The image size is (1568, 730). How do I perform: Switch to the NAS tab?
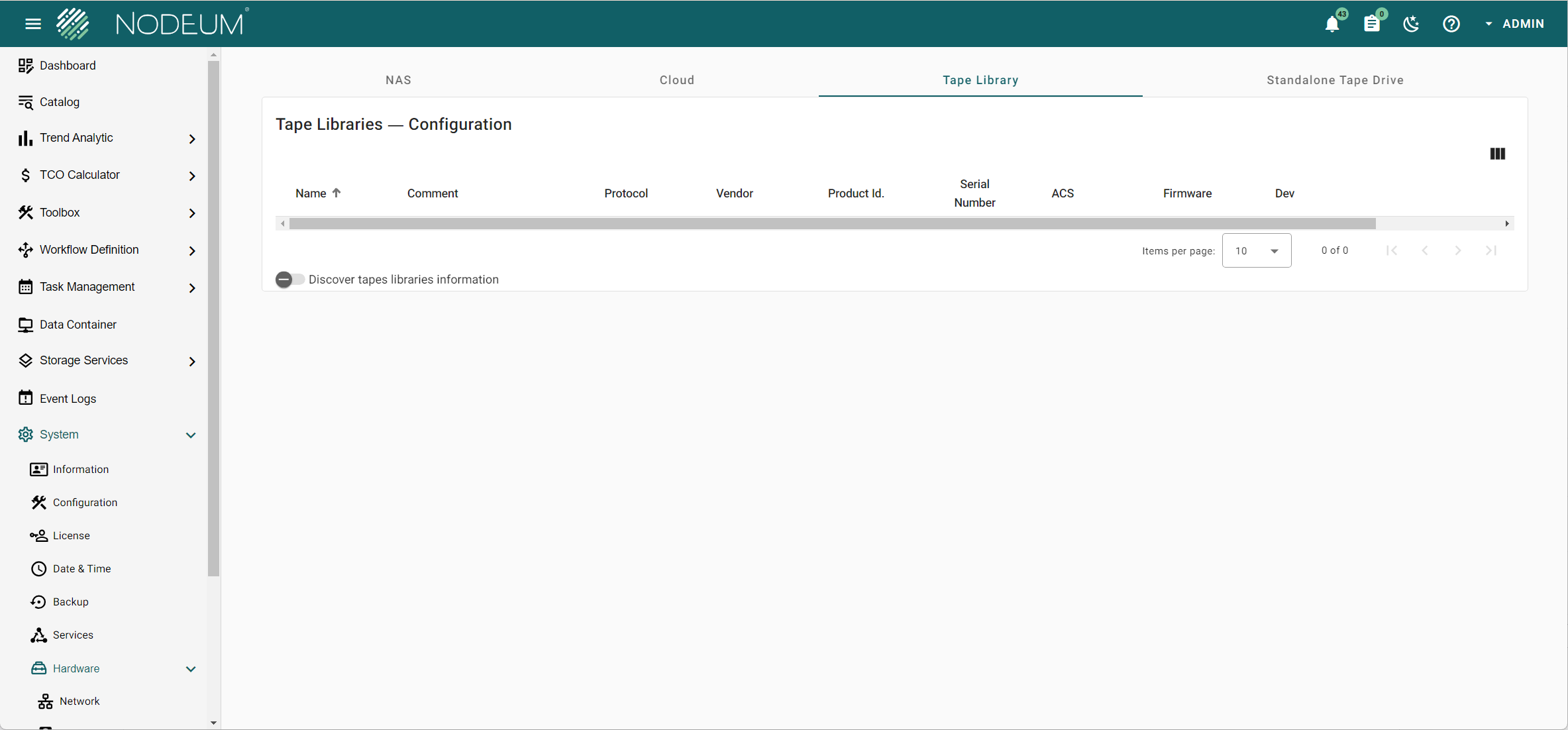(x=398, y=80)
